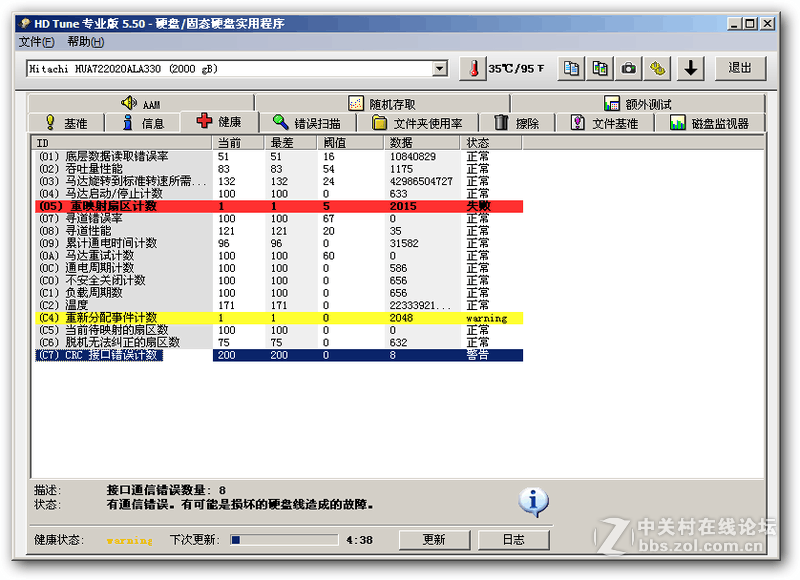Select the (03) 马达旋转到标准转速 row
The image size is (800, 580).
pos(279,181)
